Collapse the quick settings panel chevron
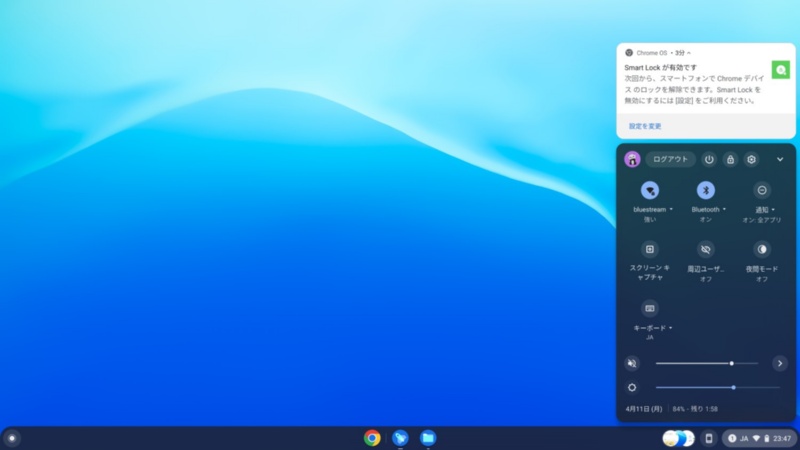 (780, 159)
